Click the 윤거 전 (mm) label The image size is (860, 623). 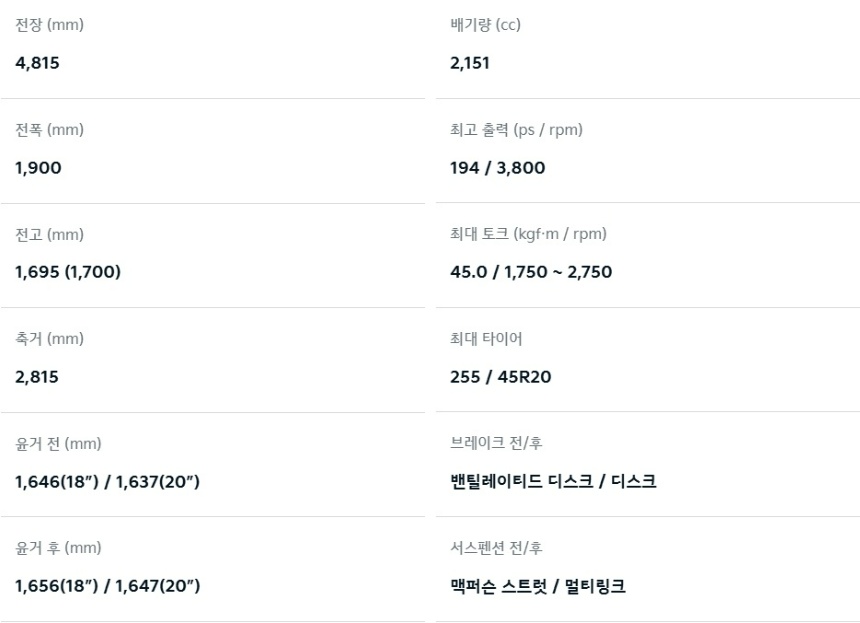point(58,444)
